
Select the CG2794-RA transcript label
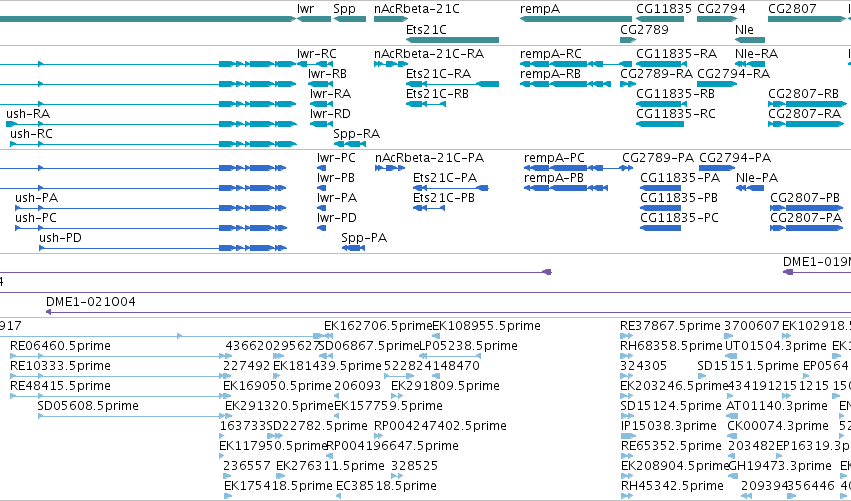(733, 74)
